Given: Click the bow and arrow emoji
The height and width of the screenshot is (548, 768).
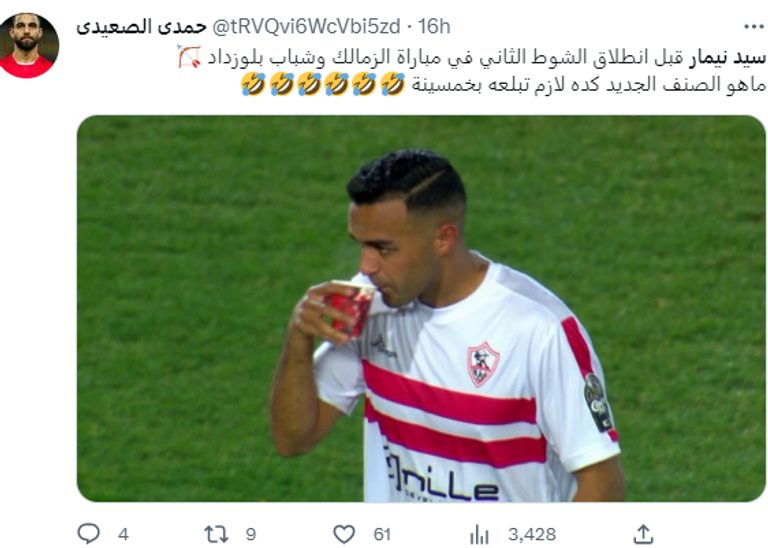Looking at the screenshot, I should [189, 57].
